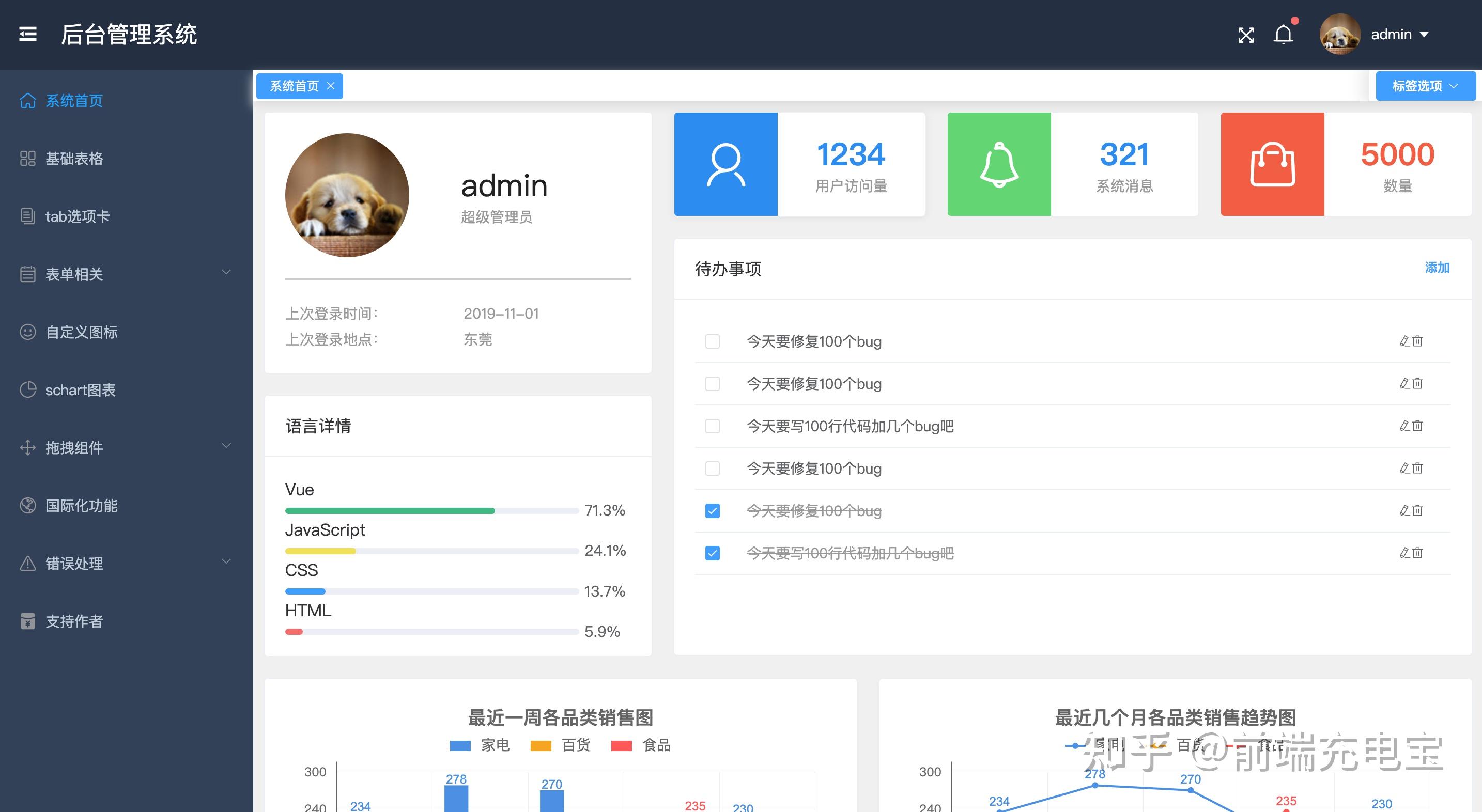Open notifications via the bell icon

point(1284,35)
